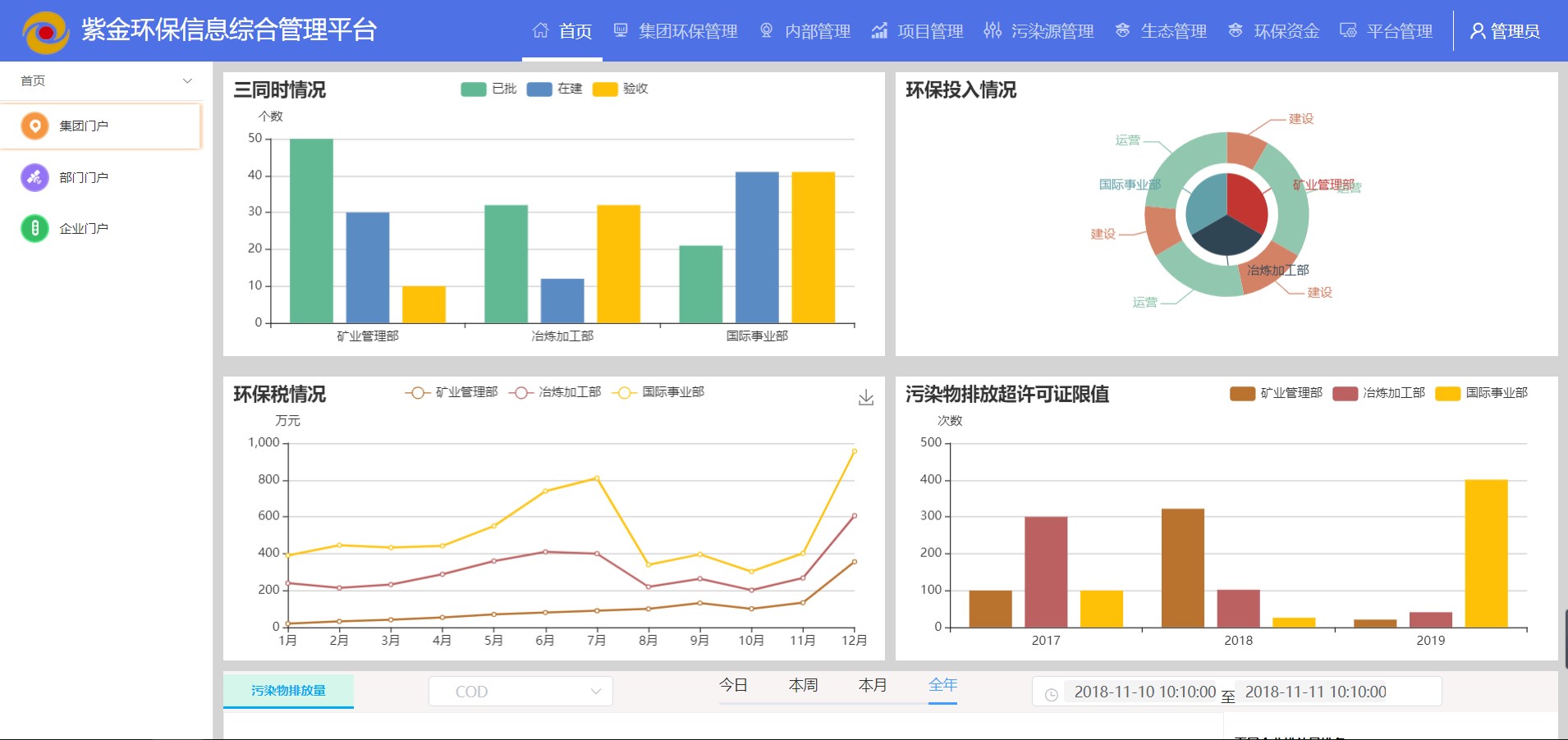Viewport: 1568px width, 740px height.
Task: Click 12月 label on 环保税 chart axis
Action: (855, 640)
